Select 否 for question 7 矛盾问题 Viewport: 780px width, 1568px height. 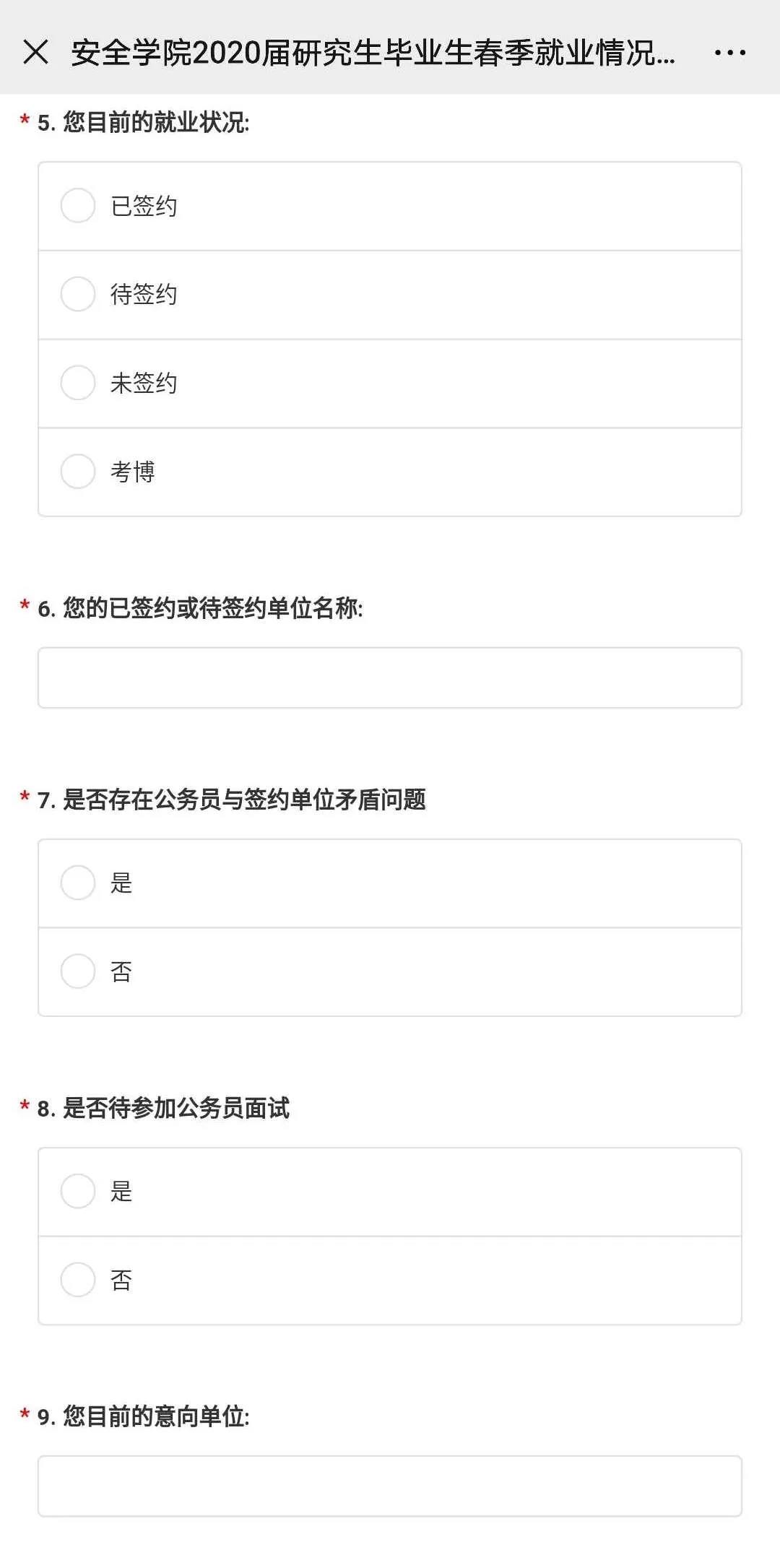tap(78, 971)
